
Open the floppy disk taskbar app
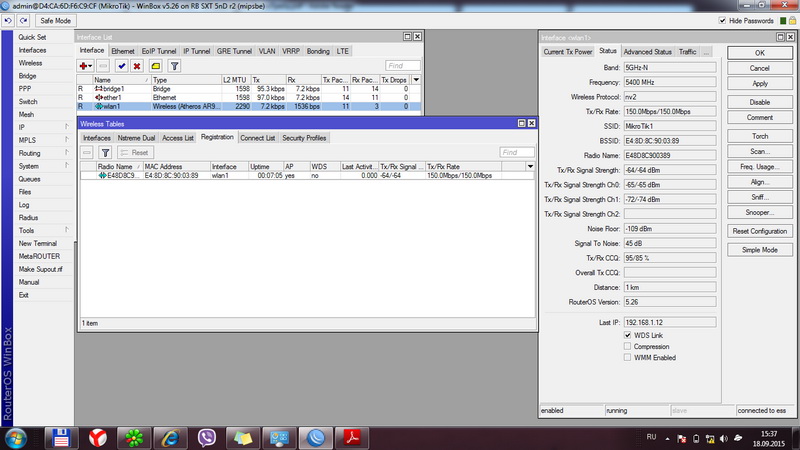[61, 438]
